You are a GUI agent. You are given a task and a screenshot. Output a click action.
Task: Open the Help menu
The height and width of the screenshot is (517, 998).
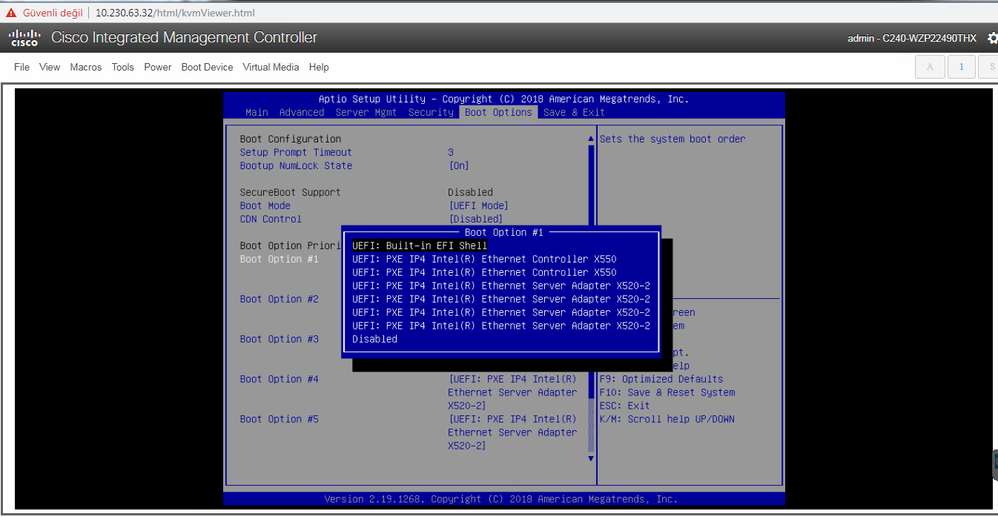319,67
